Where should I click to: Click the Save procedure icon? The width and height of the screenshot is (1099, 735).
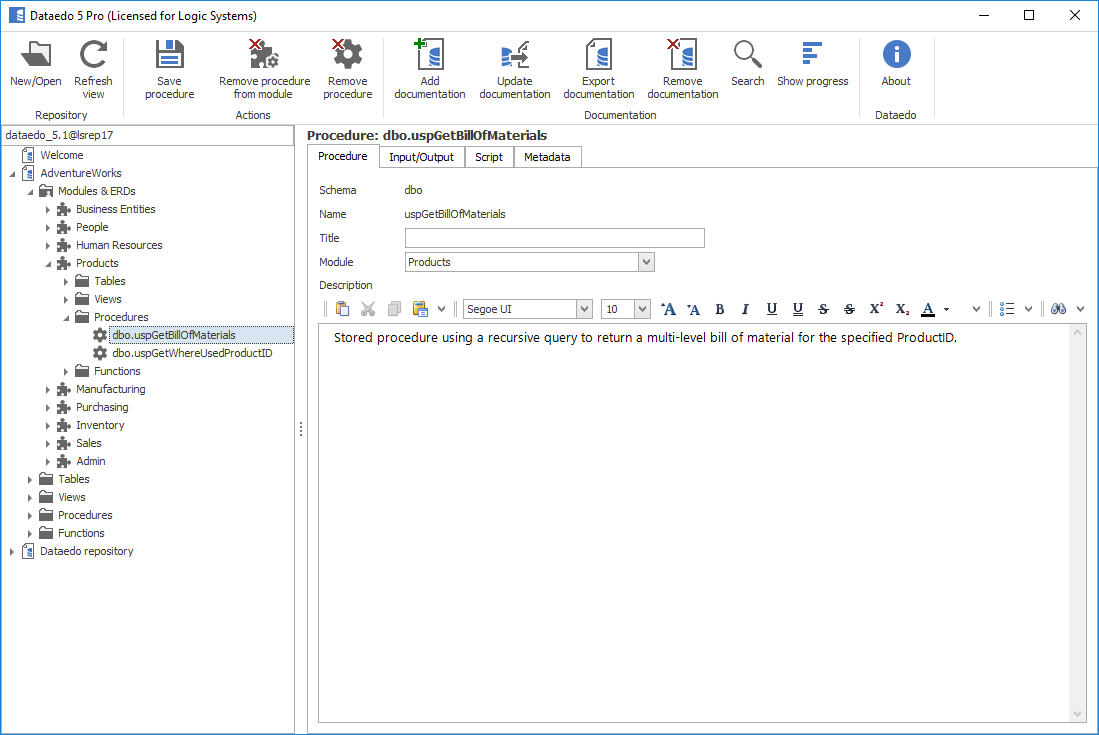coord(169,57)
